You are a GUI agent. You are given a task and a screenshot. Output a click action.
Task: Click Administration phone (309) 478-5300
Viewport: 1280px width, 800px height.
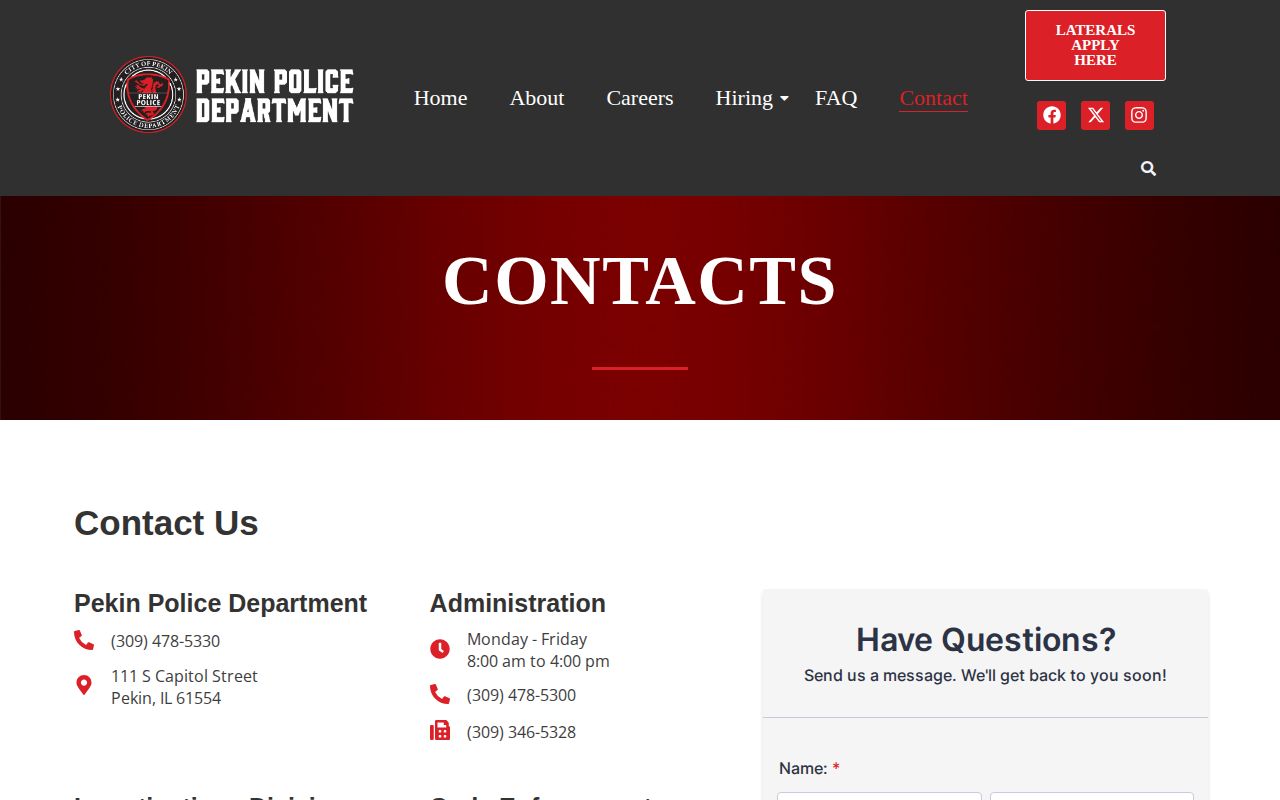521,695
